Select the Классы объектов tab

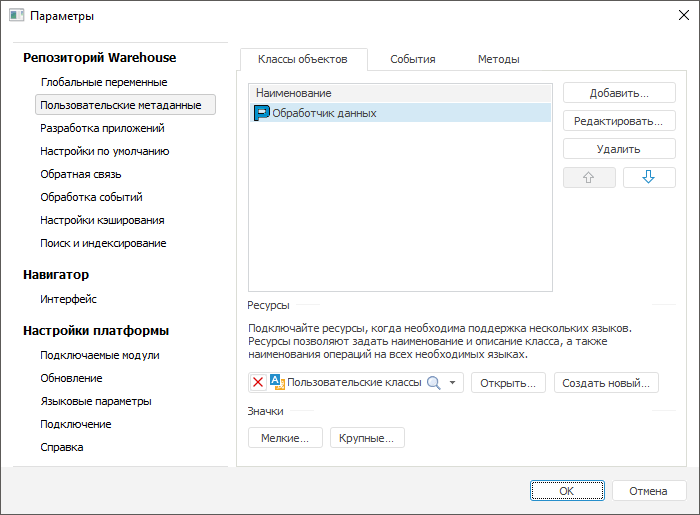point(303,59)
